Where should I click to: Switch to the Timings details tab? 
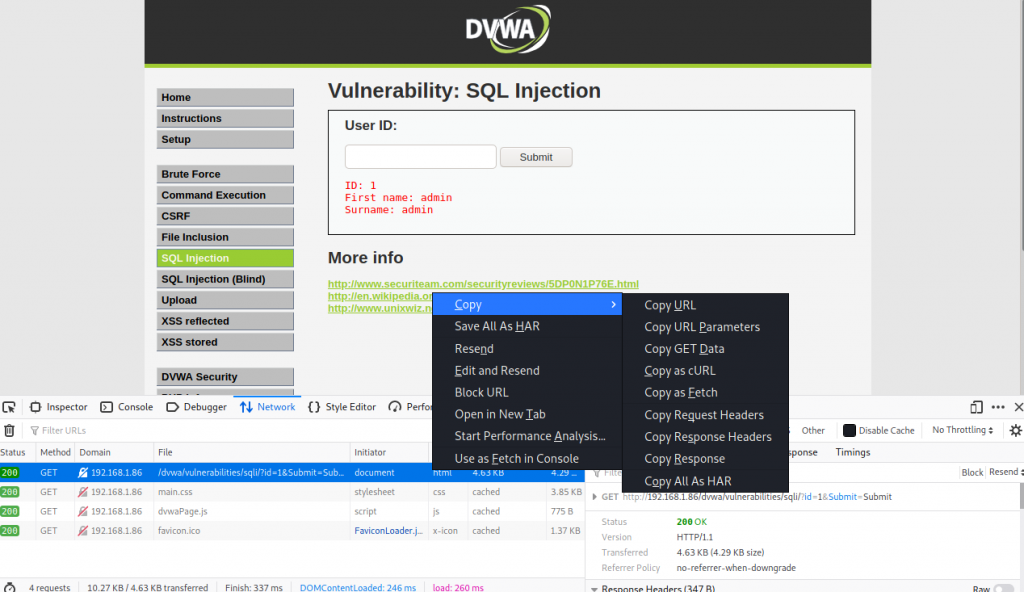tap(853, 452)
